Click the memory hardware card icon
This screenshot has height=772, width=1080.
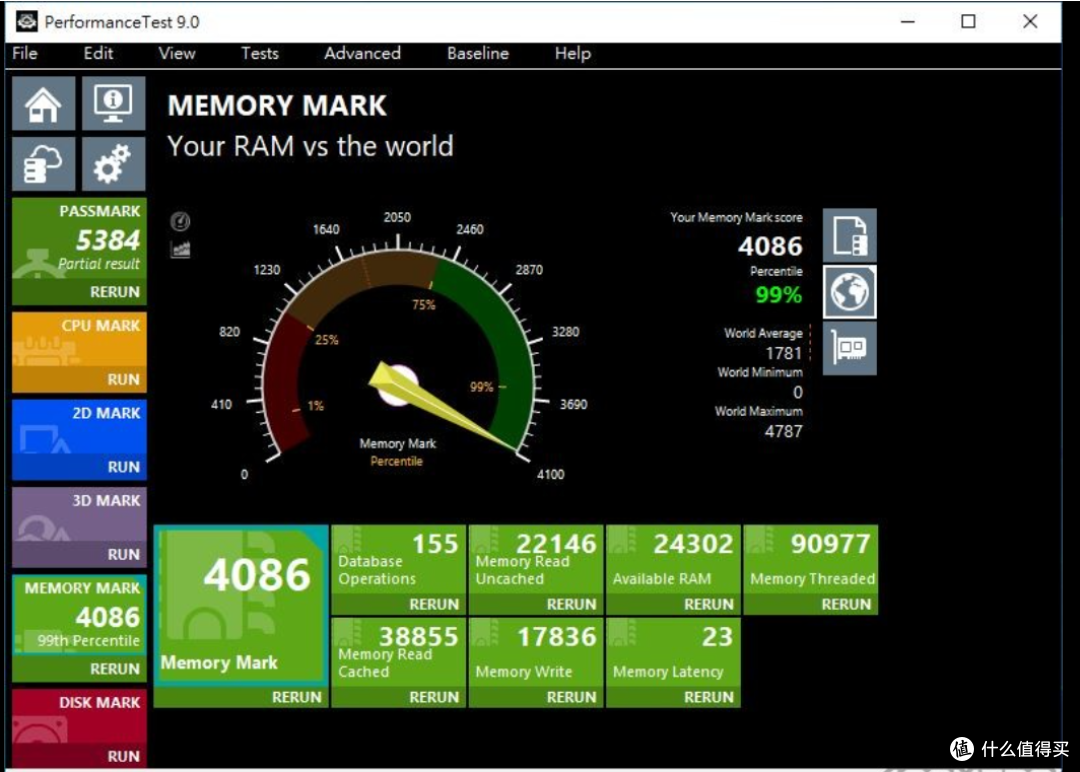click(849, 348)
